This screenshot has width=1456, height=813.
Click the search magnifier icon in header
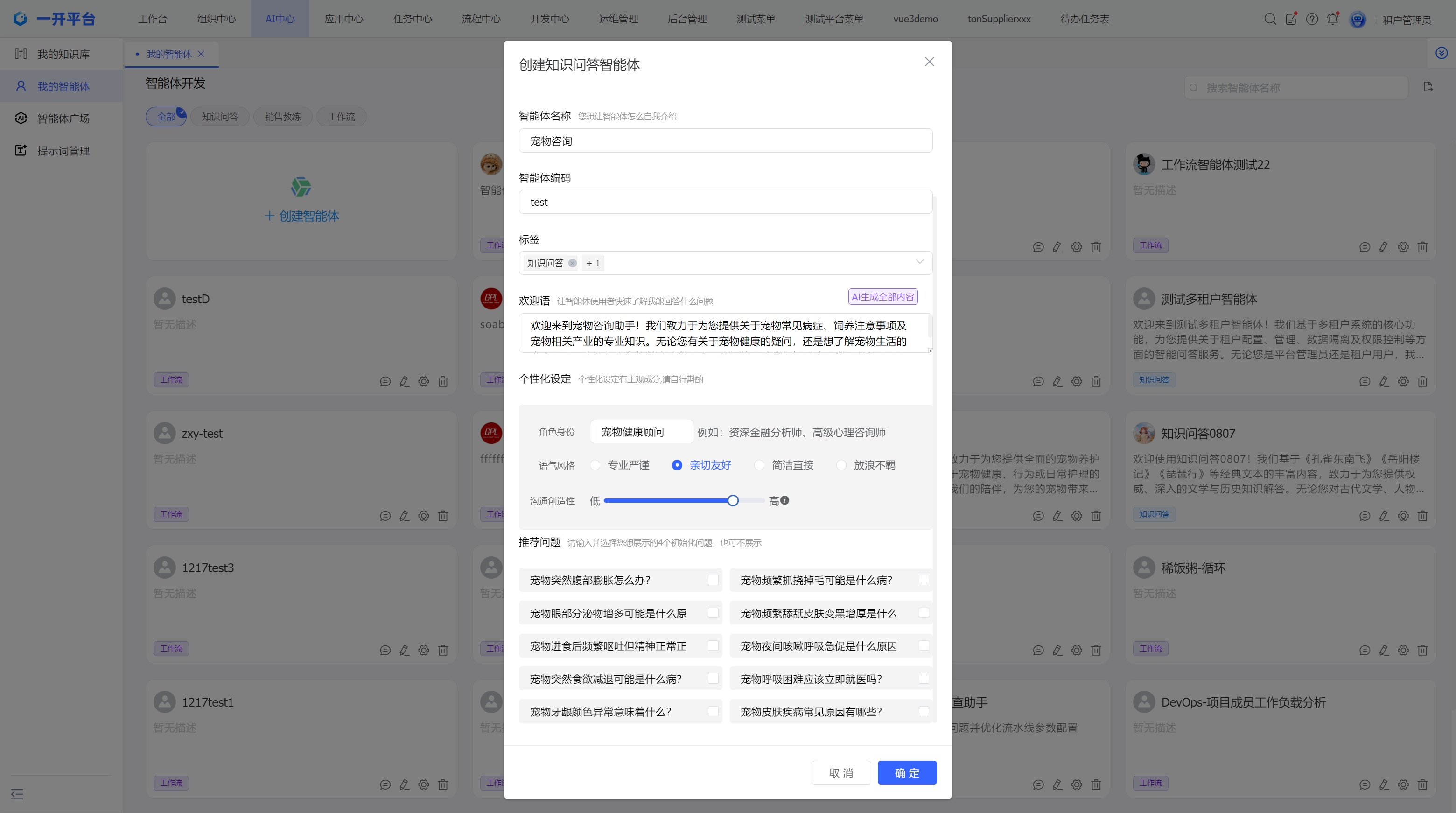coord(1269,19)
